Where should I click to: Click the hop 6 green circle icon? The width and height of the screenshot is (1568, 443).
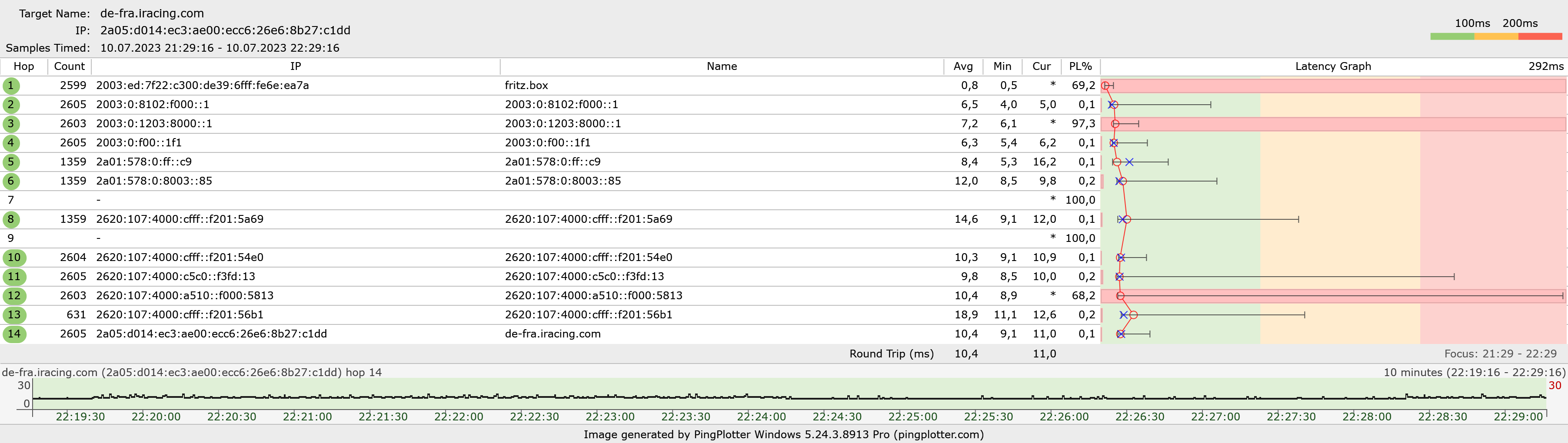[x=10, y=182]
